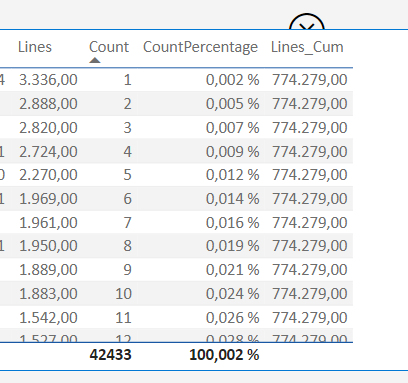Click the percentage 0,019 %

click(x=232, y=246)
